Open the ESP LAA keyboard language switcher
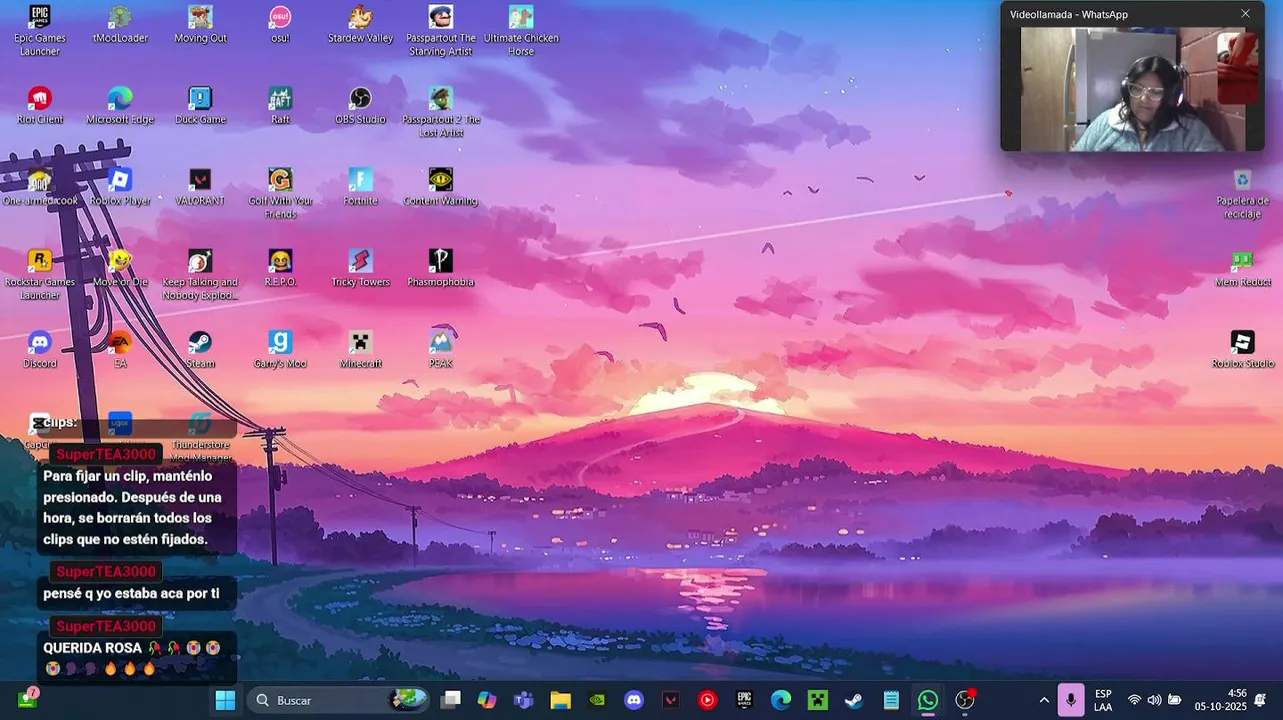Screen dimensions: 1283x720 [x=1103, y=700]
